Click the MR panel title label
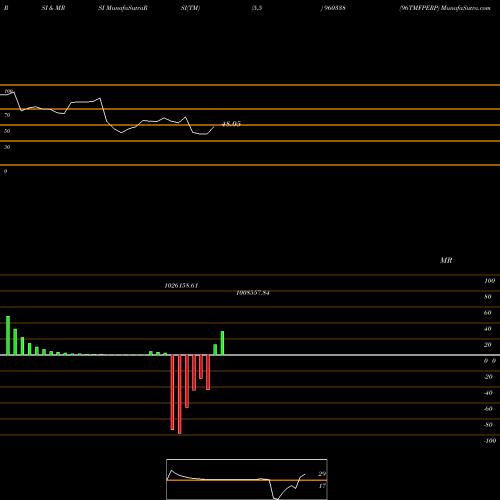The height and width of the screenshot is (500, 500). tap(446, 260)
